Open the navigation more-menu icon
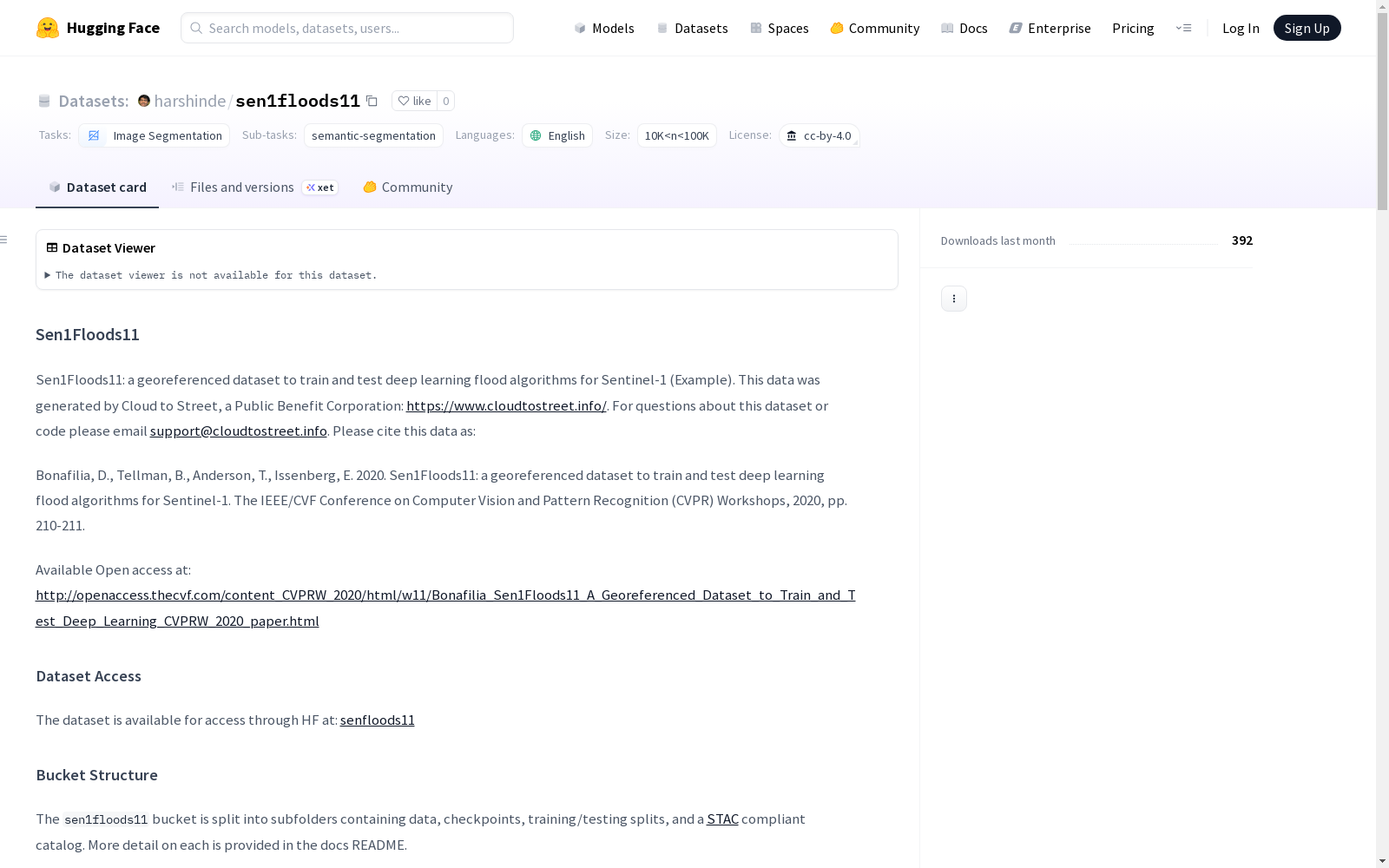The height and width of the screenshot is (868, 1389). click(1183, 28)
